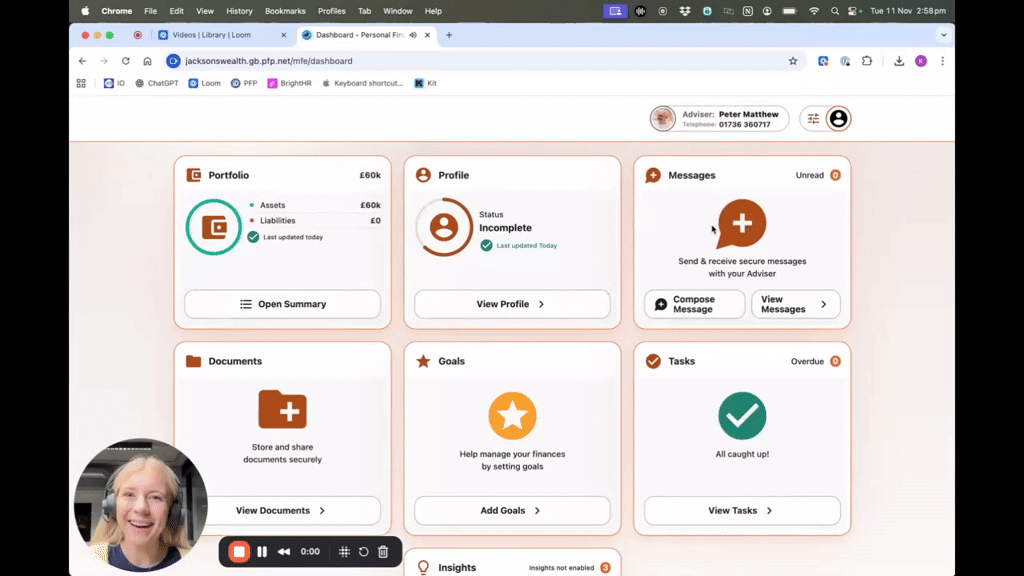Open the PFP bookmark
The image size is (1024, 576).
tap(244, 84)
